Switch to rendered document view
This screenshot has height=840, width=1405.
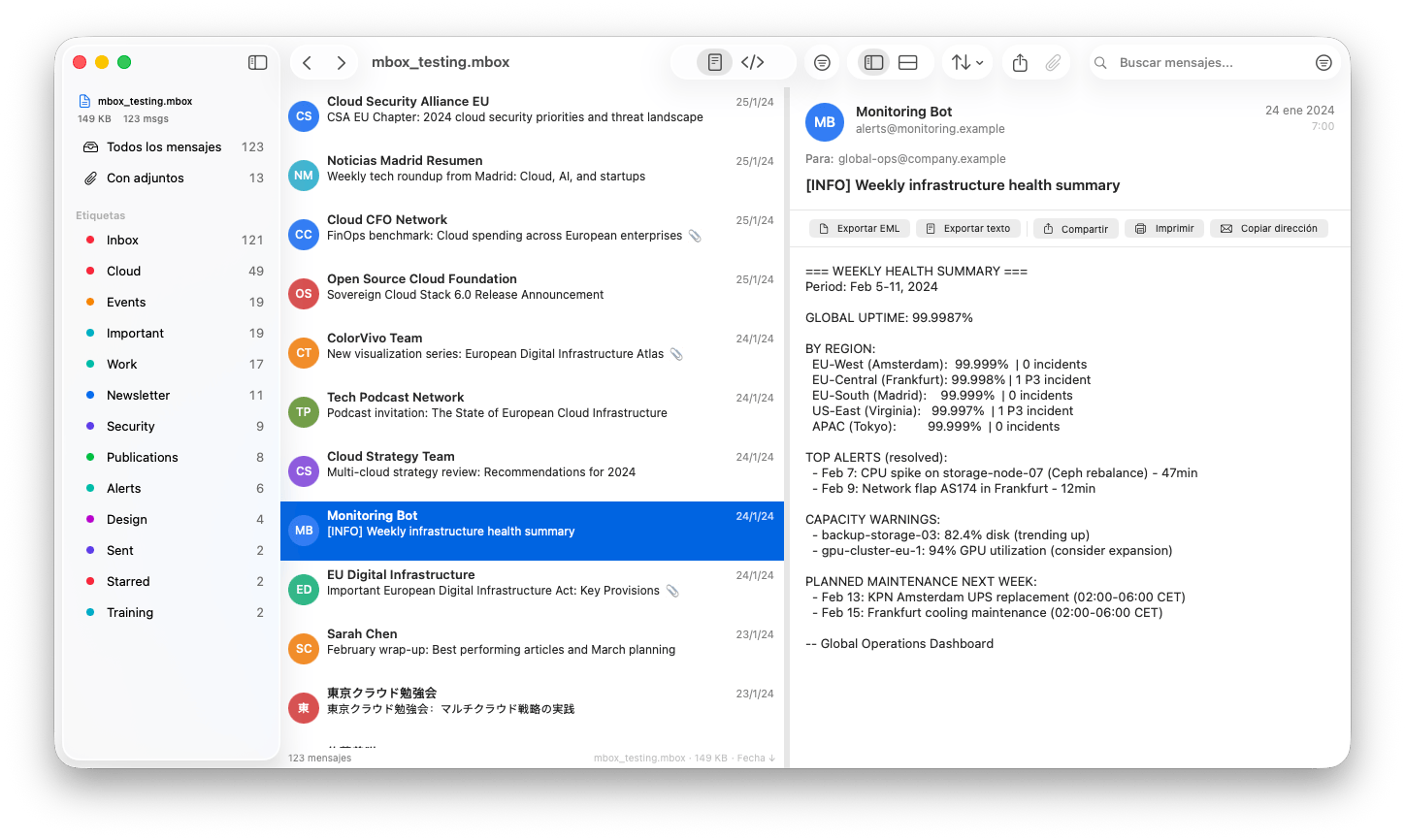(x=714, y=62)
